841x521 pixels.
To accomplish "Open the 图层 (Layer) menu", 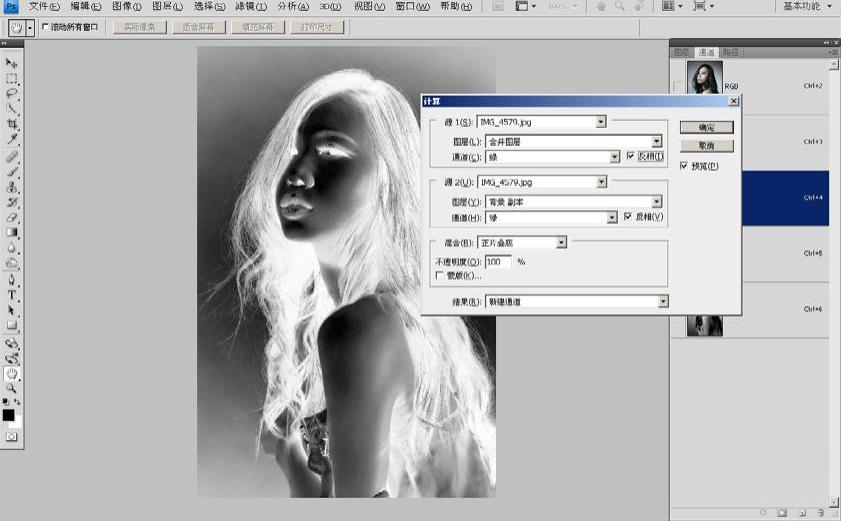I will point(167,6).
